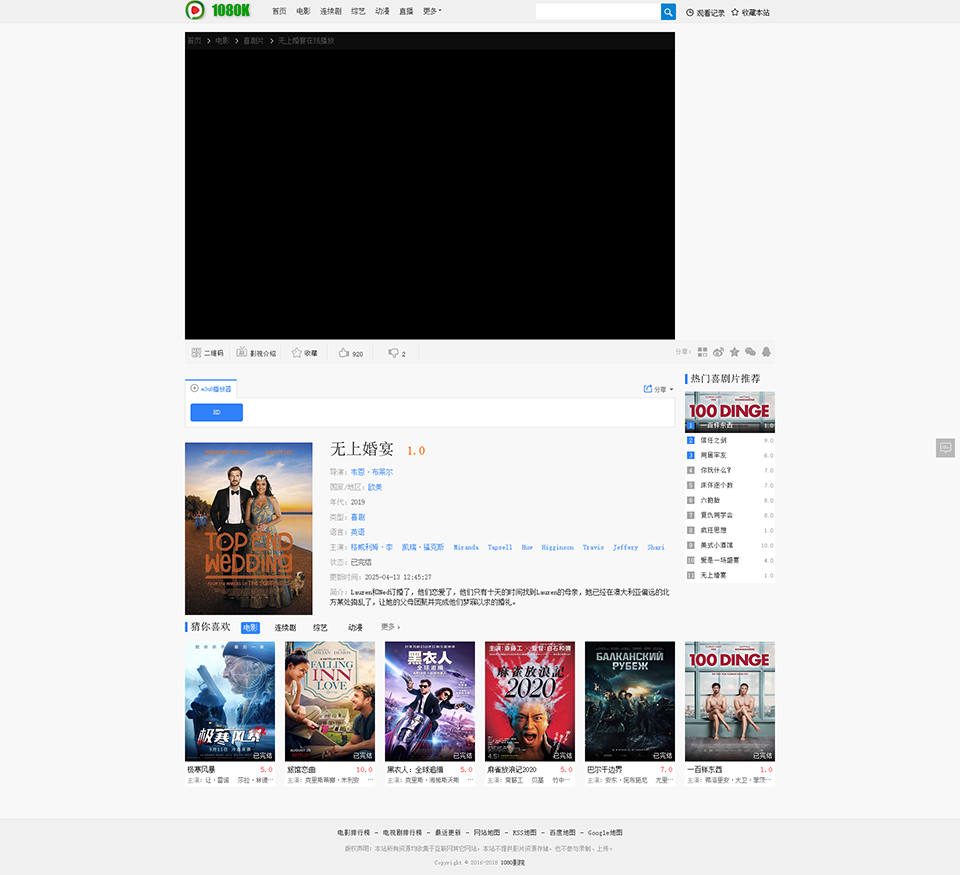Open the QR code (二维码) option

coord(207,353)
